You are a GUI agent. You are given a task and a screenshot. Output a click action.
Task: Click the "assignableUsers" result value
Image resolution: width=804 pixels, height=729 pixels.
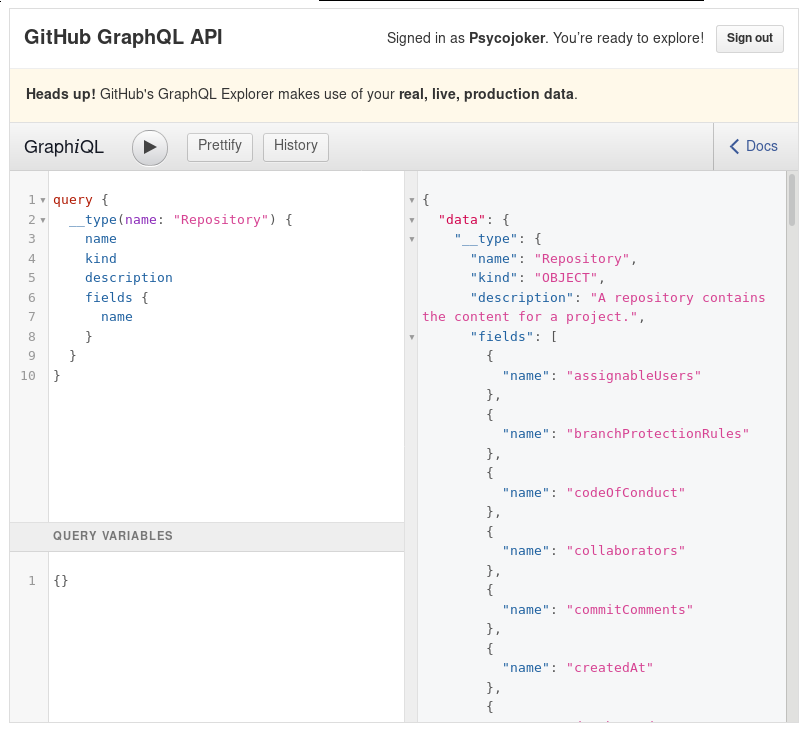(x=633, y=376)
